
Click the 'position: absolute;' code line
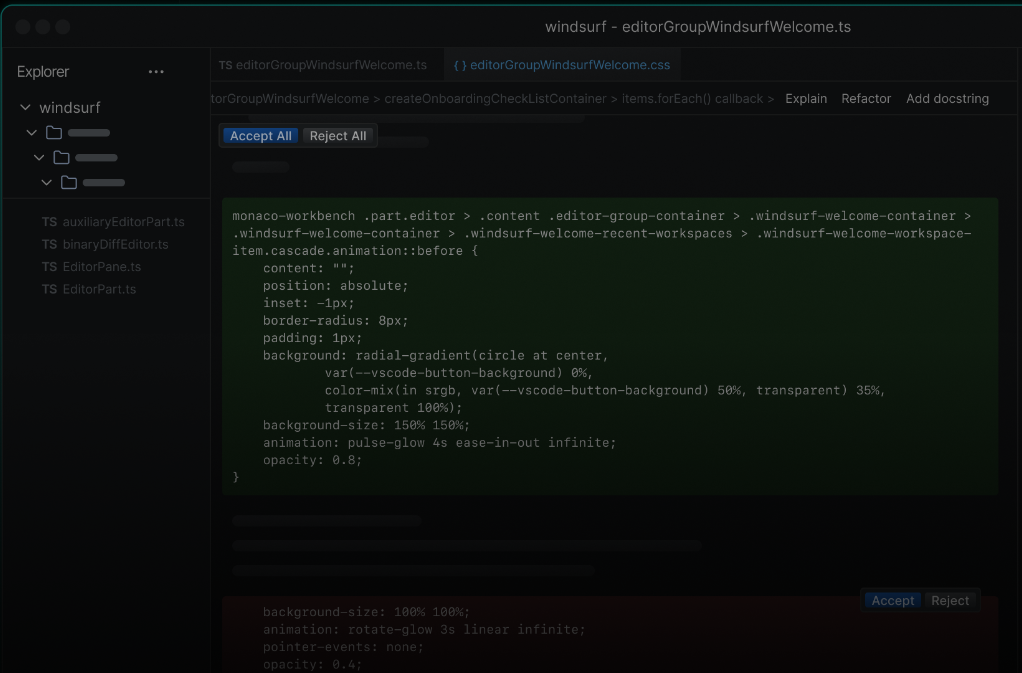(336, 286)
